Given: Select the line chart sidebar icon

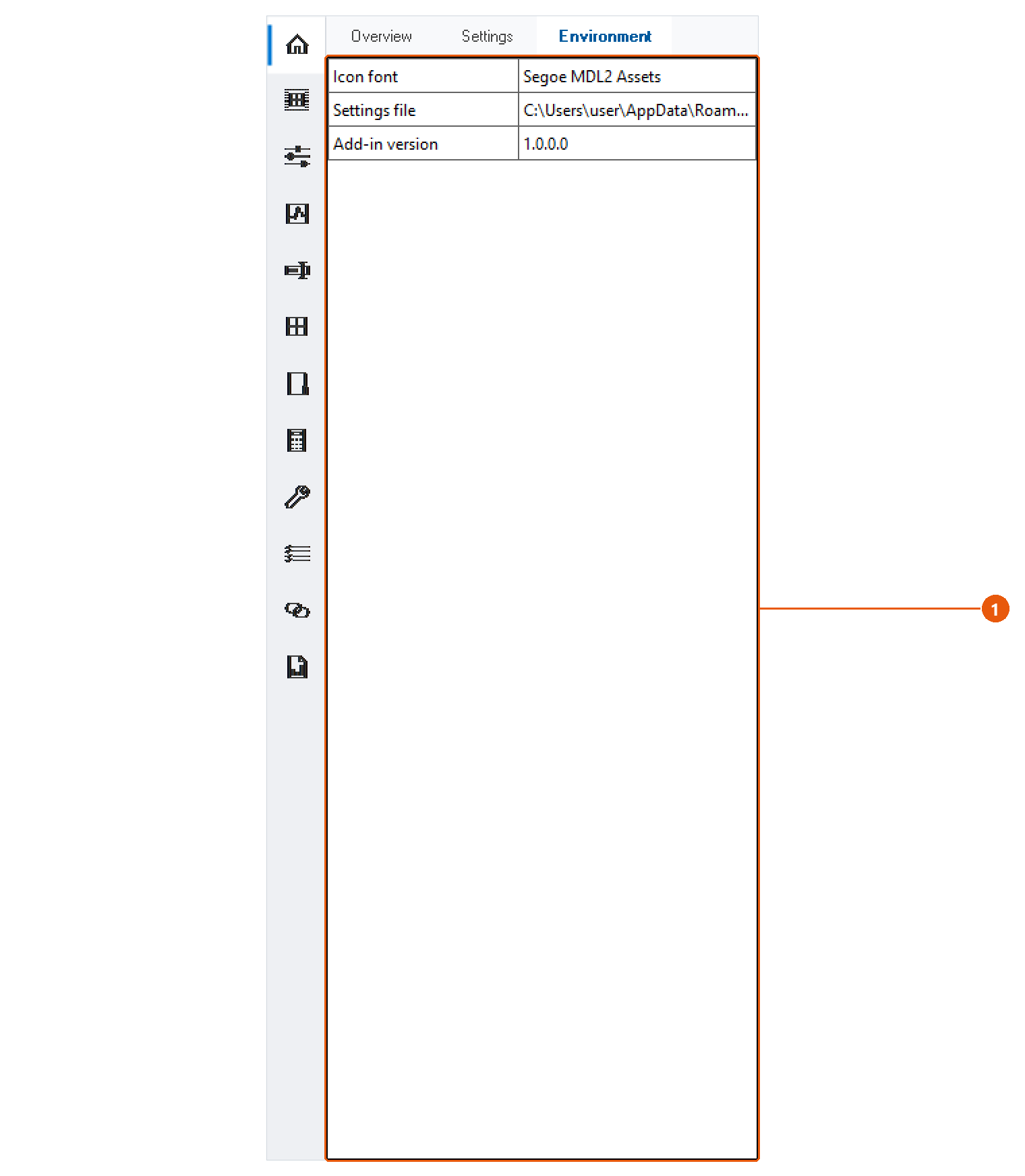Looking at the screenshot, I should point(297,214).
